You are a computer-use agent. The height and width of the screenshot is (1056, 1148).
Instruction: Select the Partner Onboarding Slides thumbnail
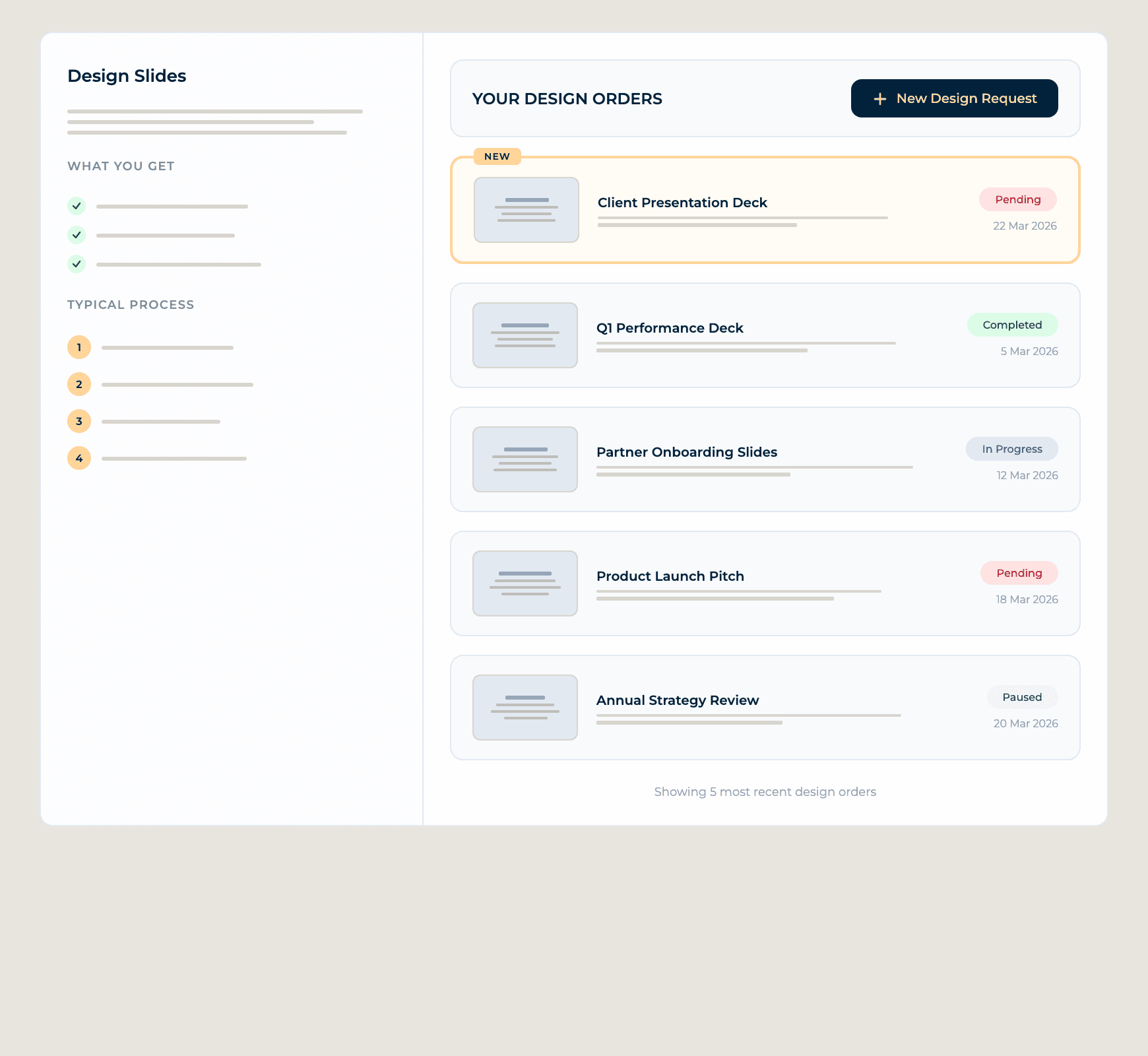pos(525,459)
